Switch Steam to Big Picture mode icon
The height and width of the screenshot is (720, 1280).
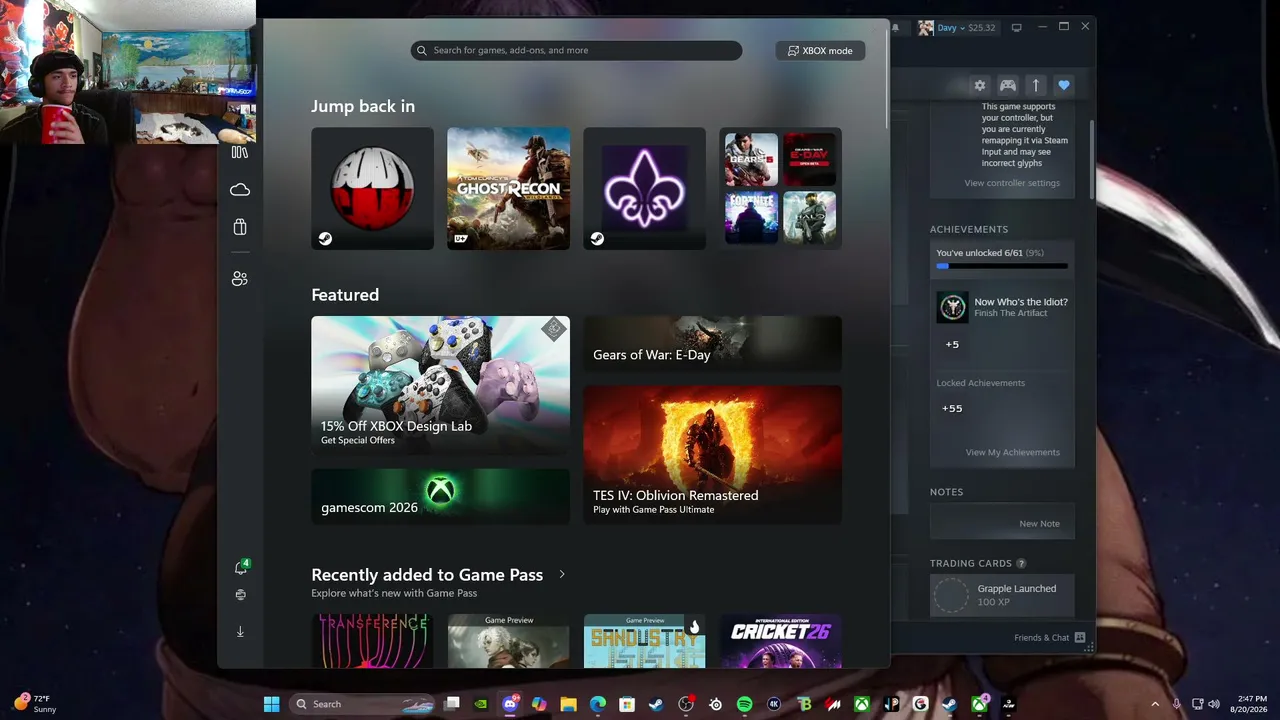1017,28
